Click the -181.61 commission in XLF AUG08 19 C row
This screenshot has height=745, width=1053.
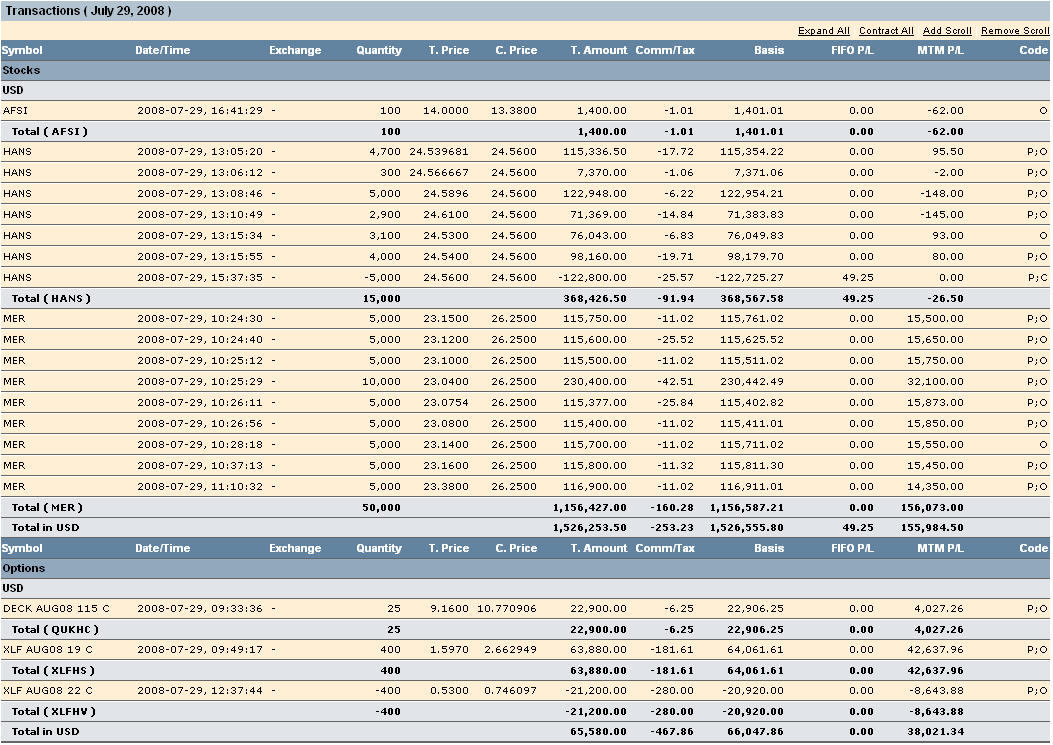(x=672, y=650)
